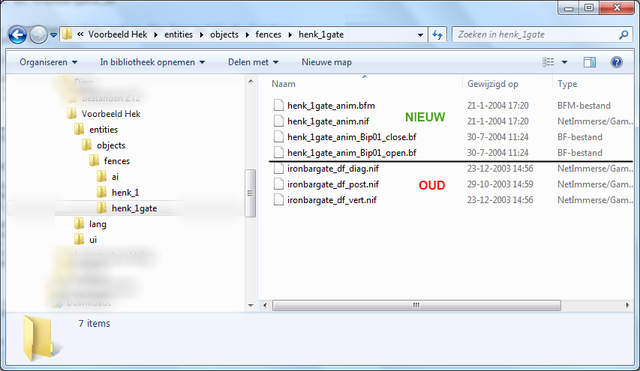Viewport: 640px width, 371px height.
Task: Click the Nieuwe map button
Action: 327,62
